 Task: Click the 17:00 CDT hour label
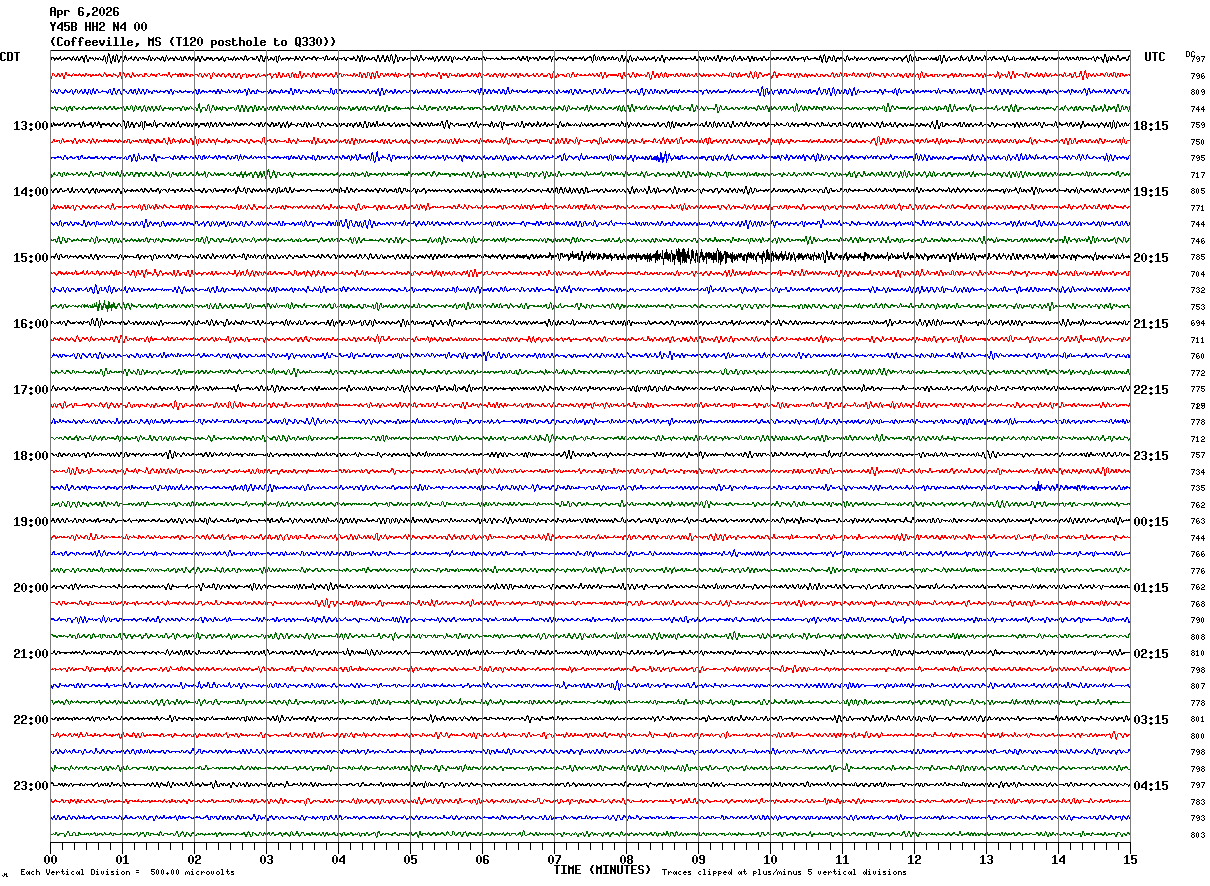pyautogui.click(x=31, y=390)
